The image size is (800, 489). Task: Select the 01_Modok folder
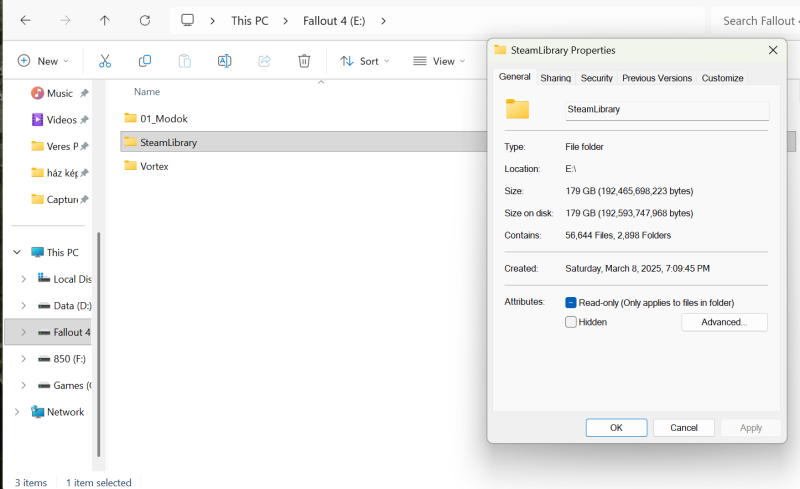[156, 118]
